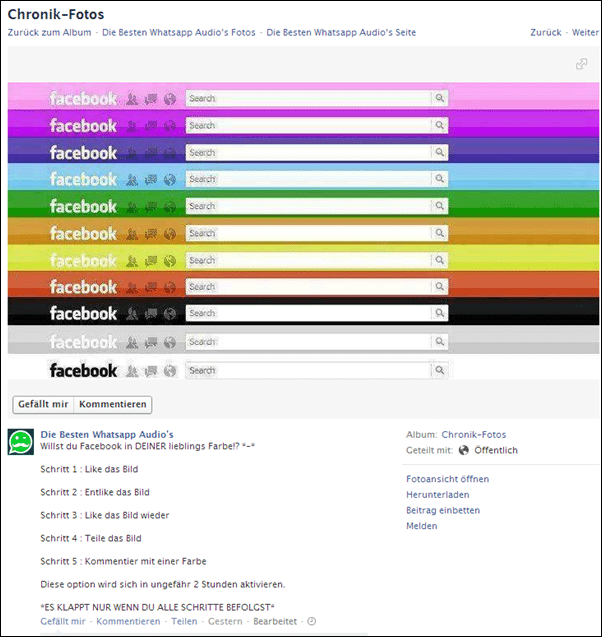Click the Bearbeitet link

275,621
